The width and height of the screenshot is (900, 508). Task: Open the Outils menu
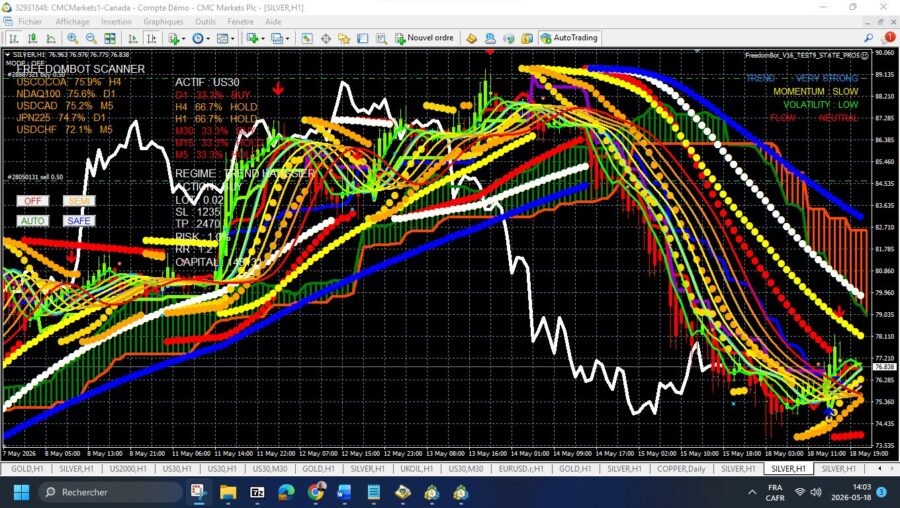tap(205, 22)
